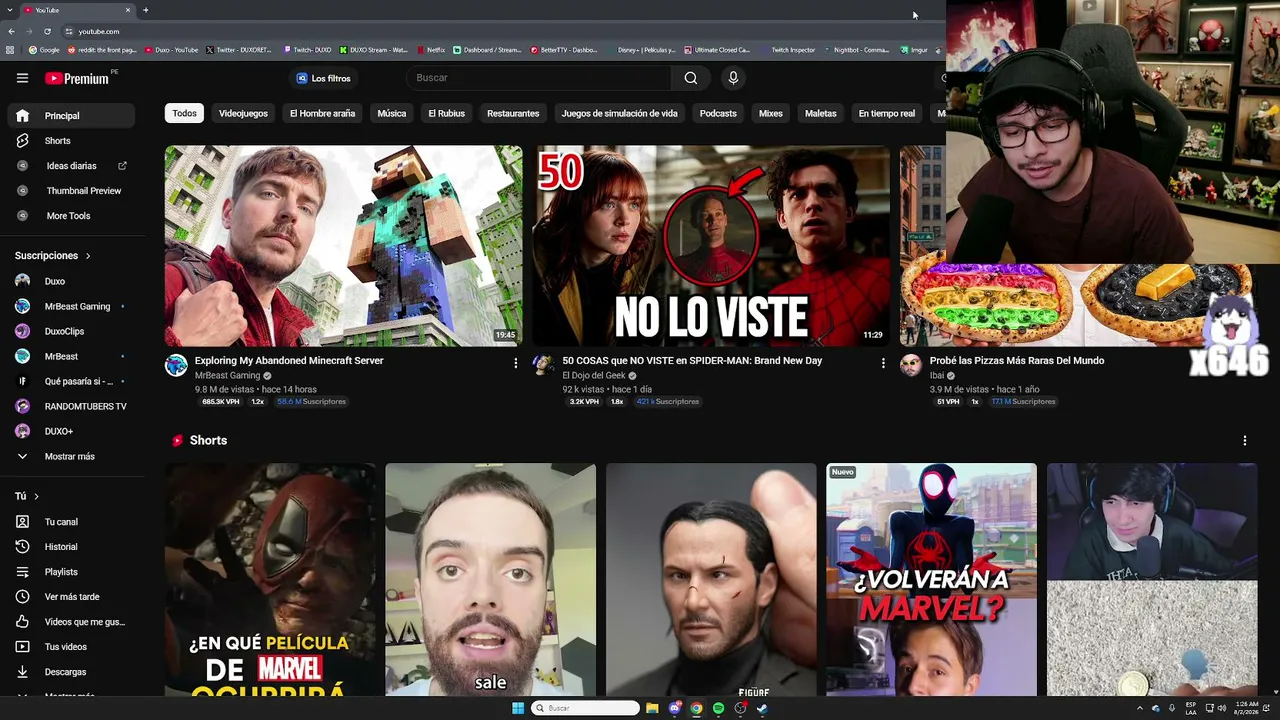Click the Windows taskbar search box

coord(585,708)
